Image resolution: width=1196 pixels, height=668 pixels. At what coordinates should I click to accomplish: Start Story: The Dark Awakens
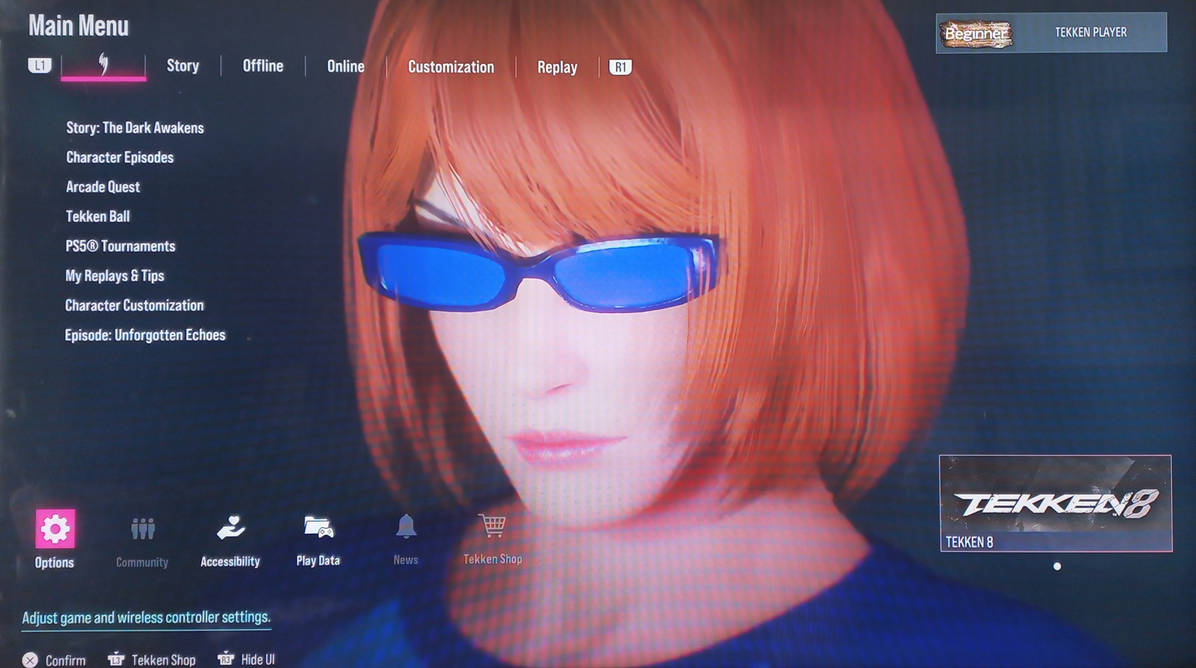pos(135,128)
